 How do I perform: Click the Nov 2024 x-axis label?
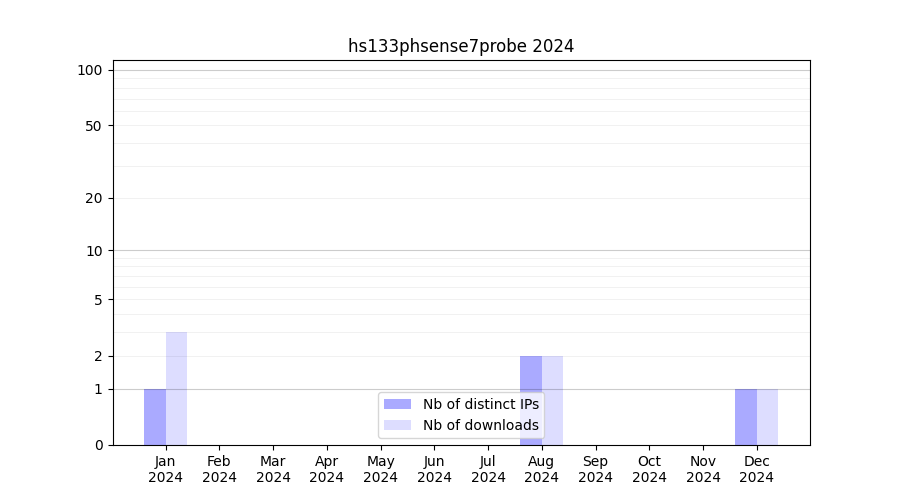click(x=703, y=469)
